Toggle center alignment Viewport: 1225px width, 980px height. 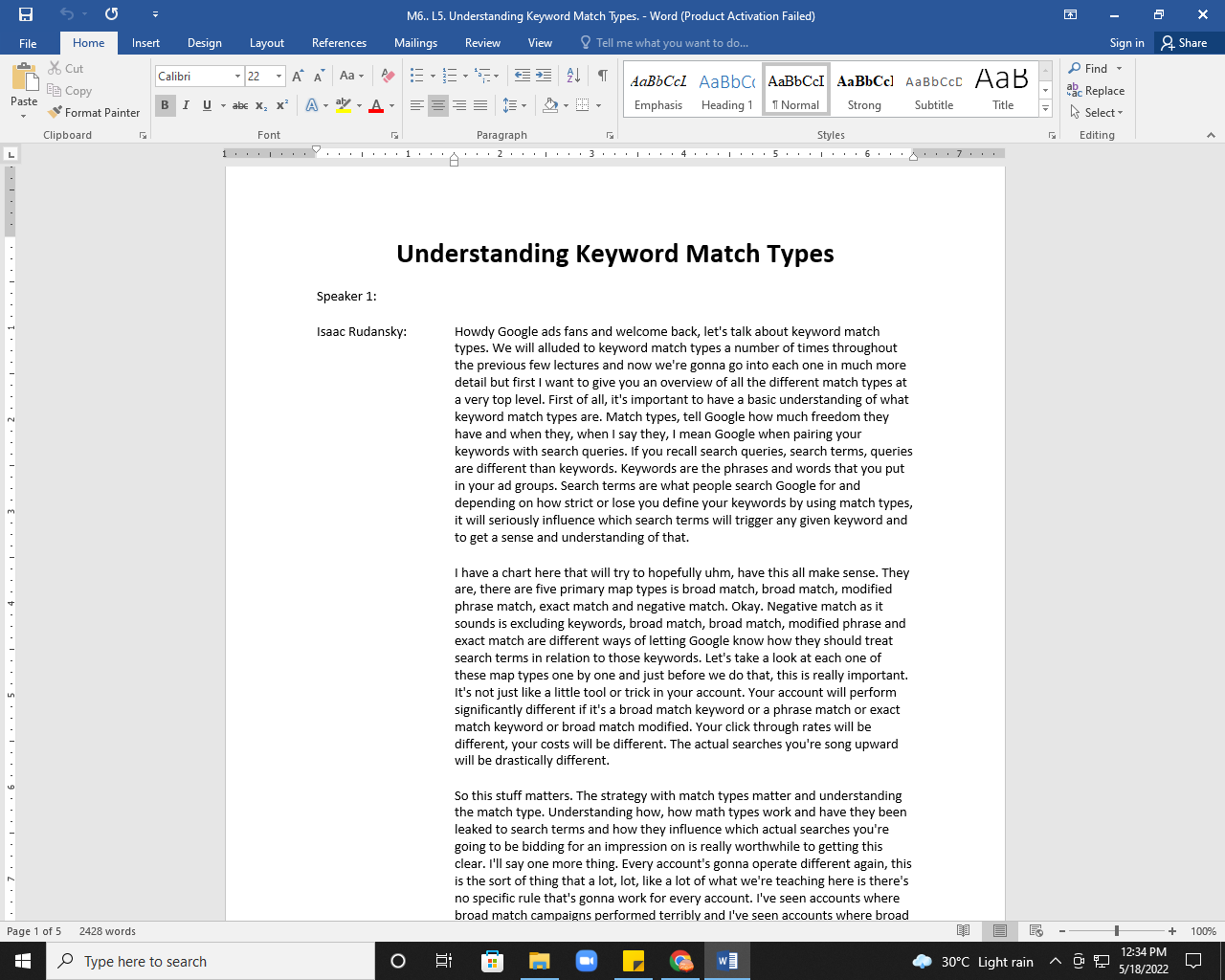438,105
